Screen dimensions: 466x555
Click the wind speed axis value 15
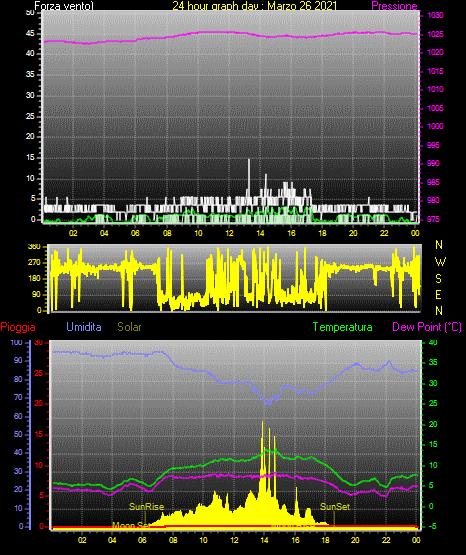[30, 158]
